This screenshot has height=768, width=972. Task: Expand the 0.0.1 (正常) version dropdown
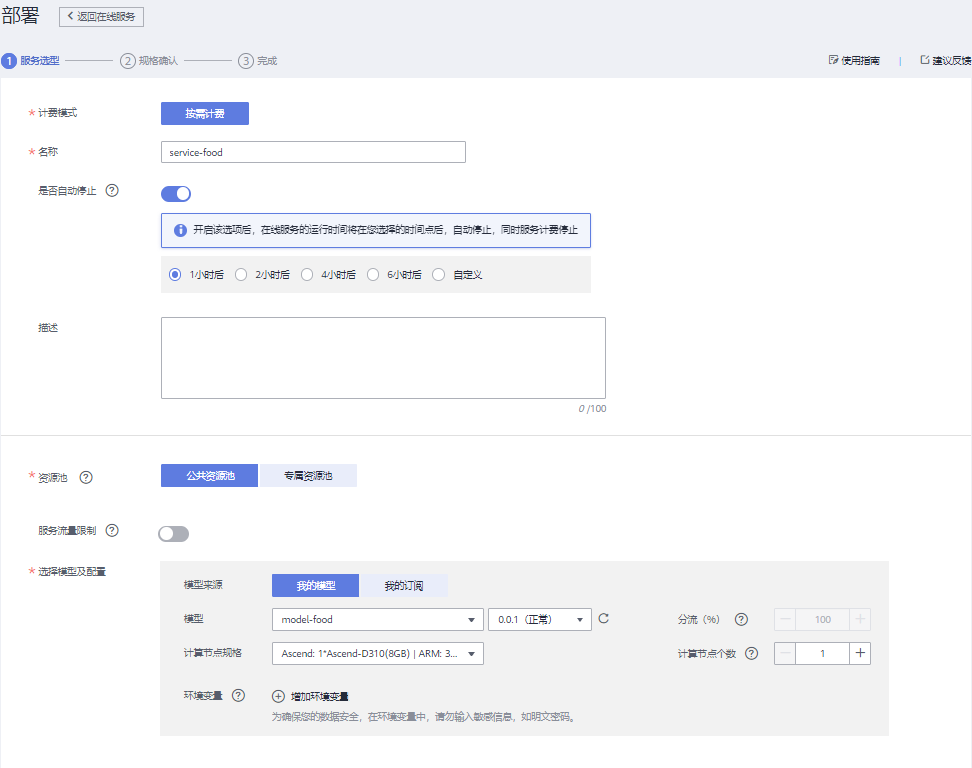pyautogui.click(x=540, y=620)
